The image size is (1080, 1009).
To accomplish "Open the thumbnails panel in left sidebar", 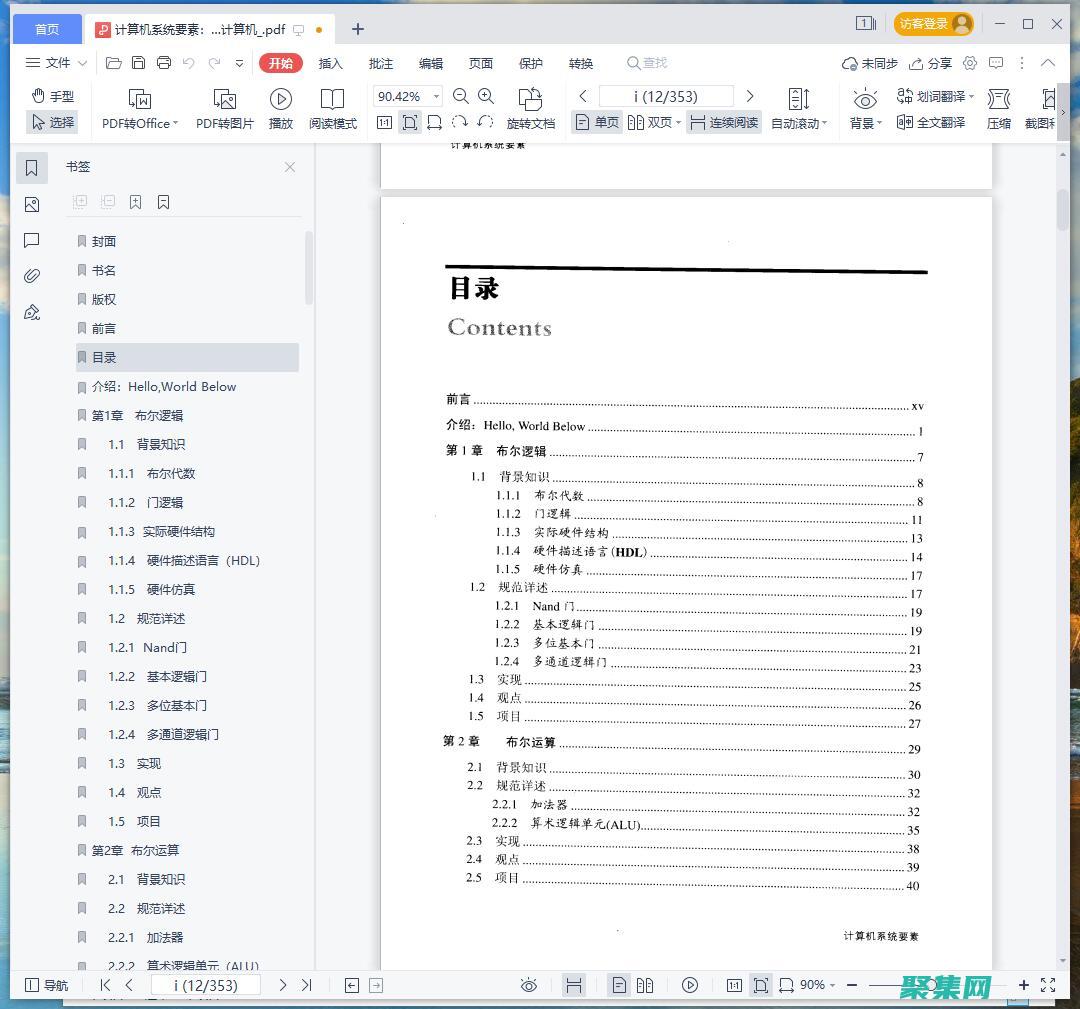I will tap(31, 204).
